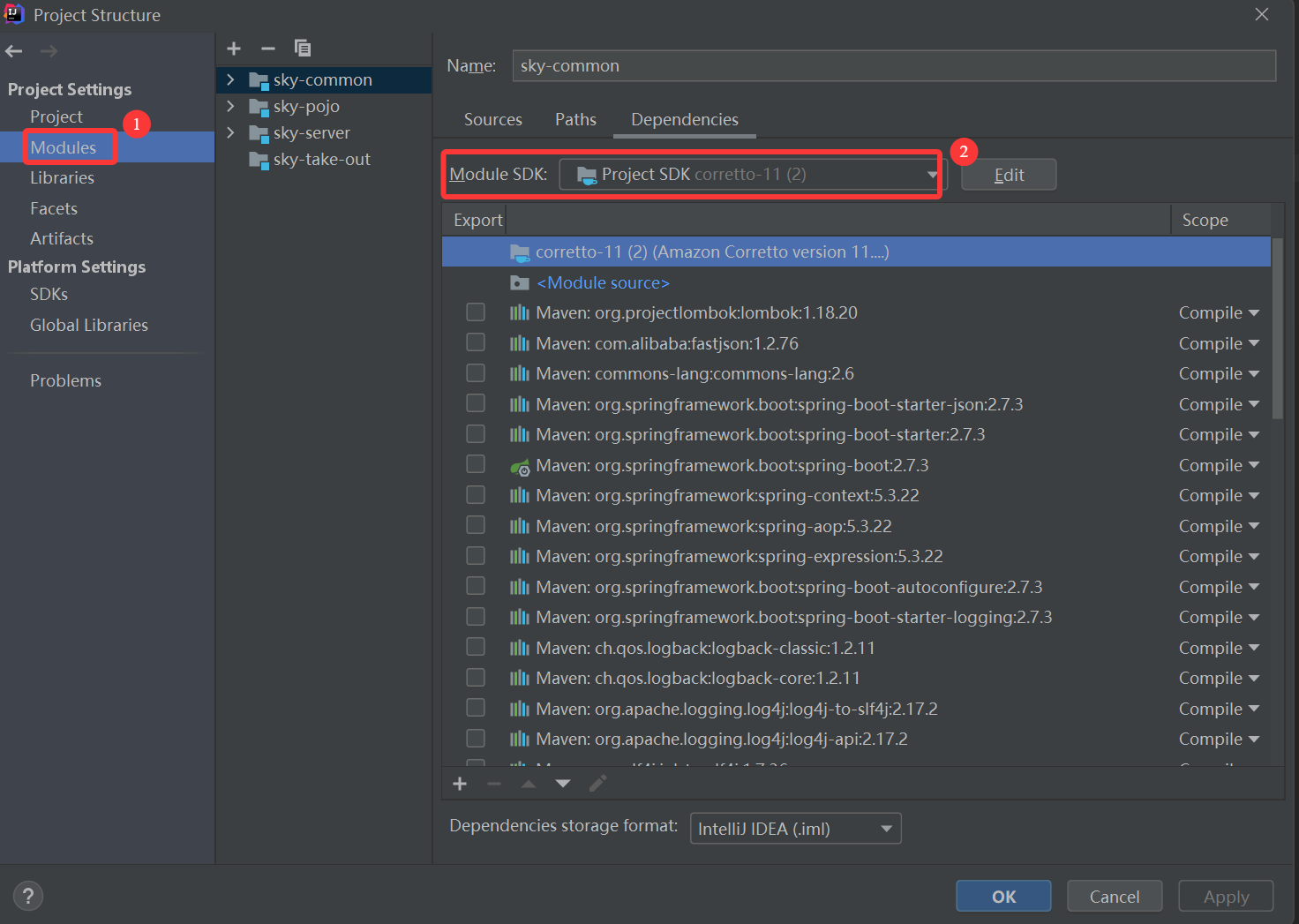
Task: Check Export for spring-boot-starter-json dependency
Action: pyautogui.click(x=476, y=402)
